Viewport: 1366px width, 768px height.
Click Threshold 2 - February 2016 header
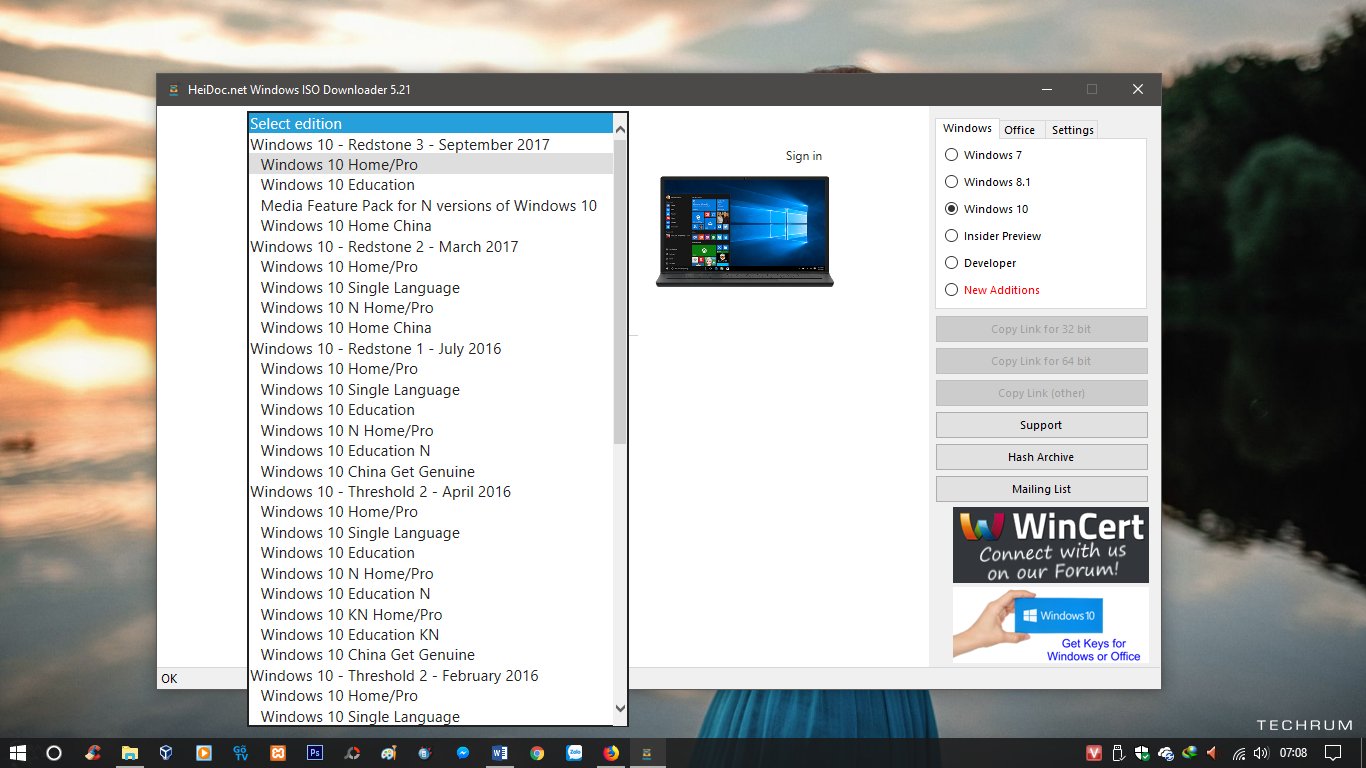[x=431, y=676]
